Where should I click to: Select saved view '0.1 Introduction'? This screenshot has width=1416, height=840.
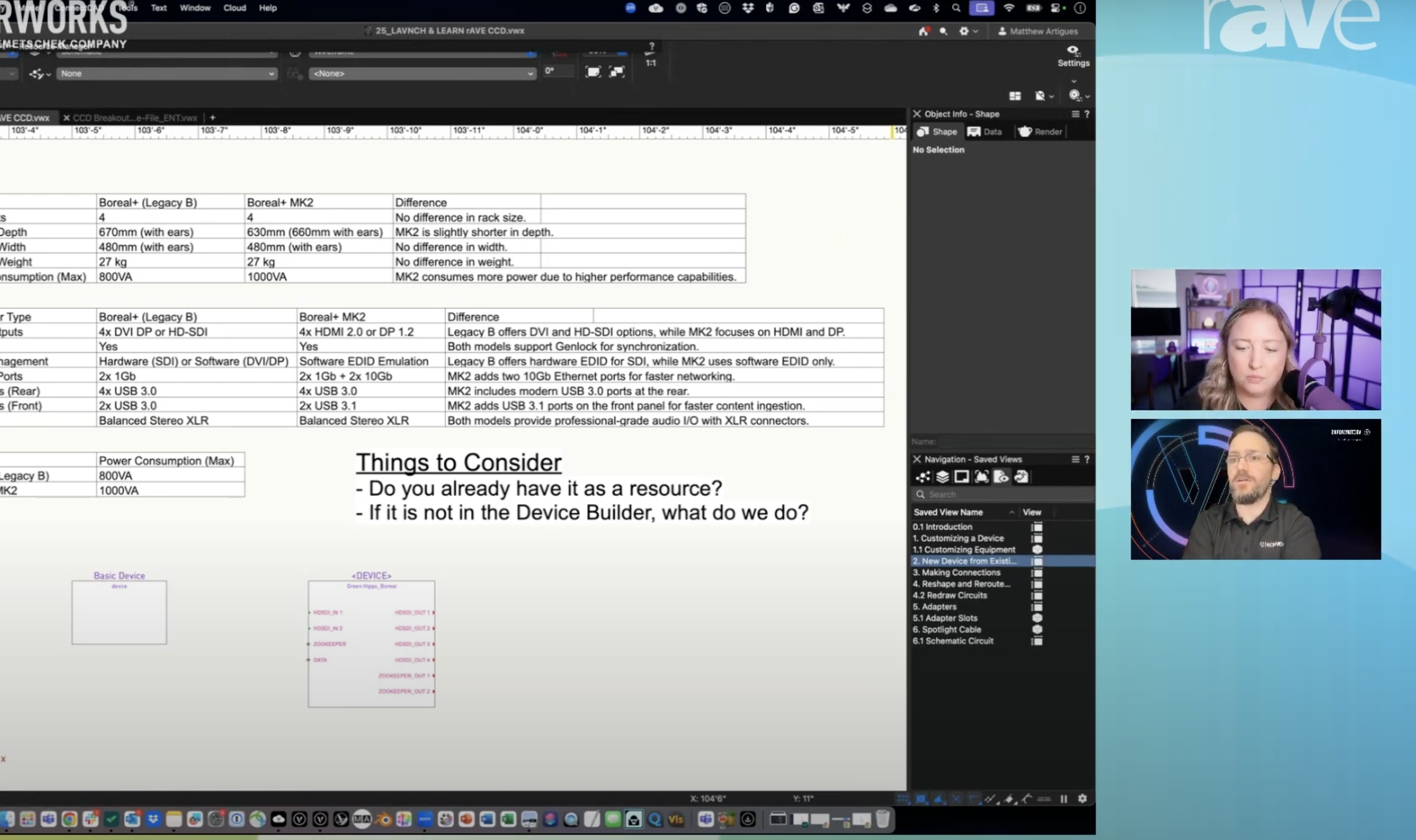point(942,527)
